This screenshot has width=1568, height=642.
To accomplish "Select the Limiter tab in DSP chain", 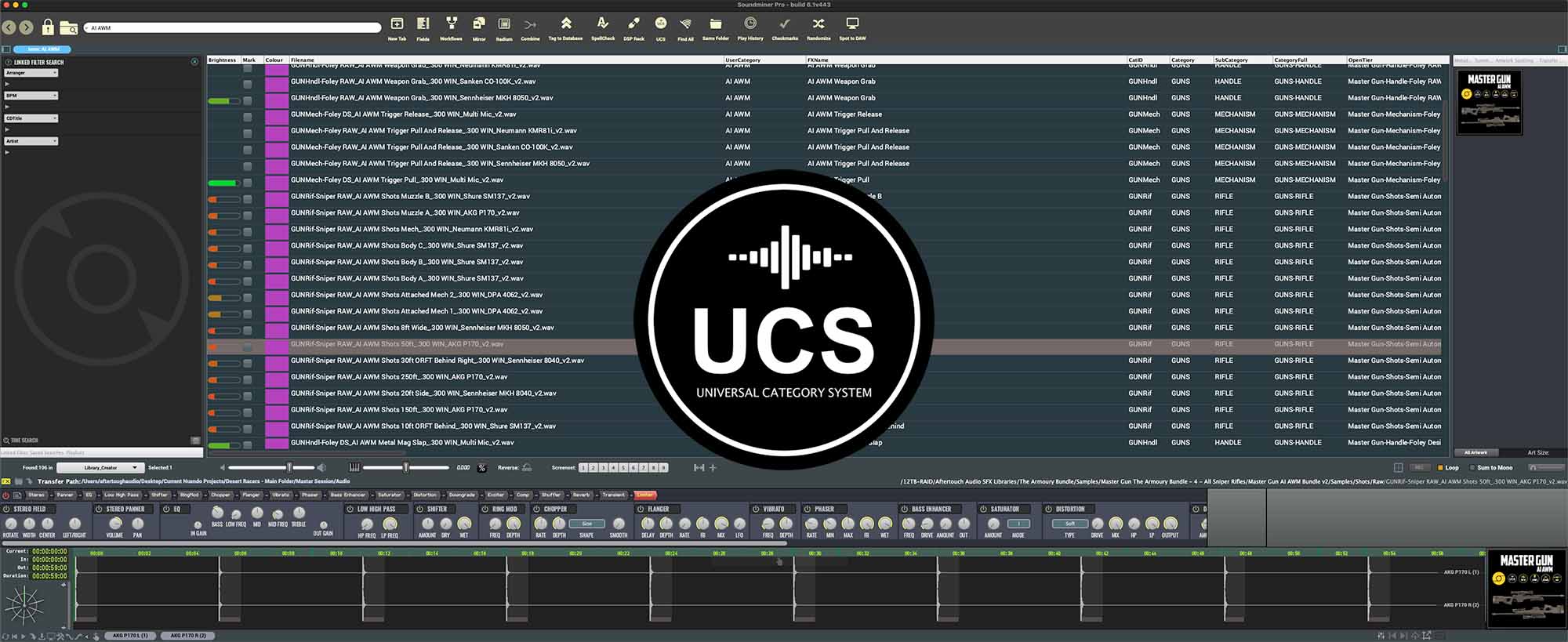I will point(644,495).
